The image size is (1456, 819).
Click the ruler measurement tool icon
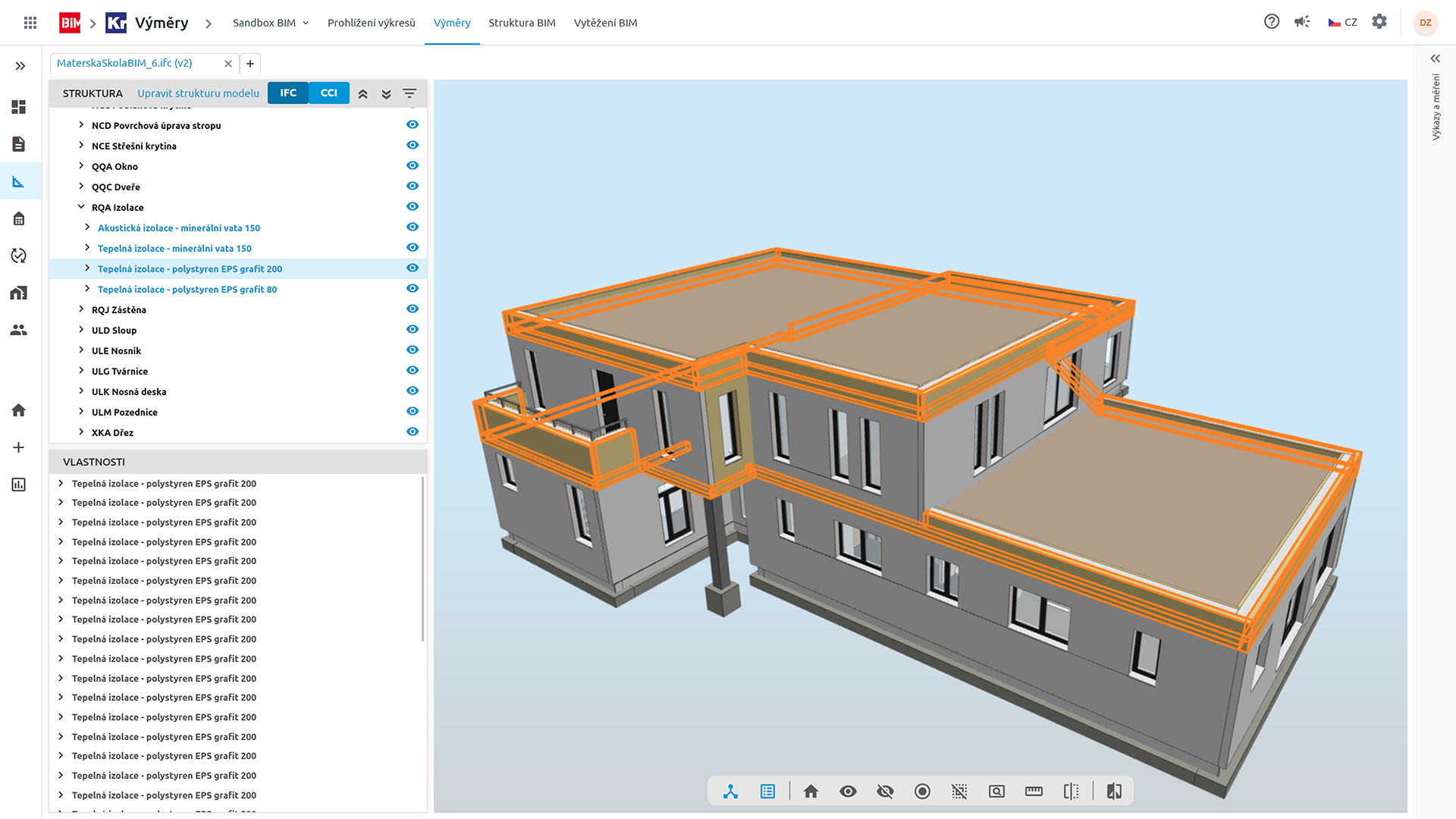pos(1034,792)
